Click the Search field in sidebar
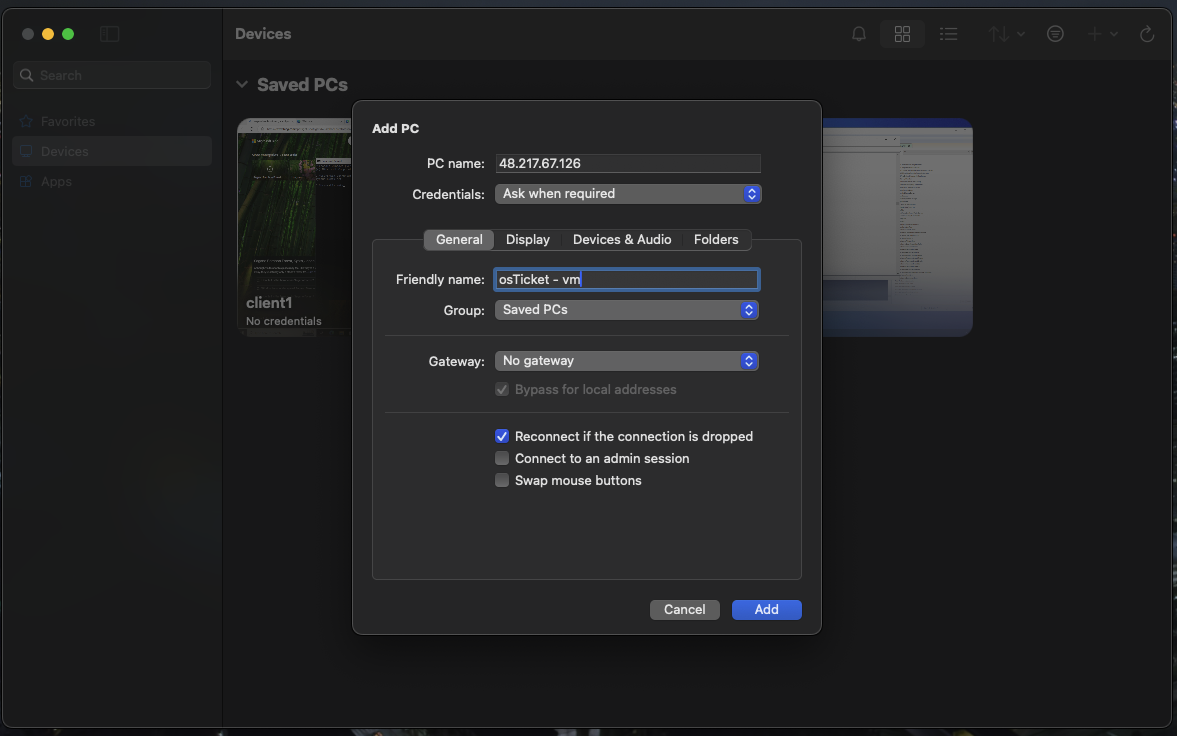Image resolution: width=1177 pixels, height=736 pixels. [x=112, y=75]
